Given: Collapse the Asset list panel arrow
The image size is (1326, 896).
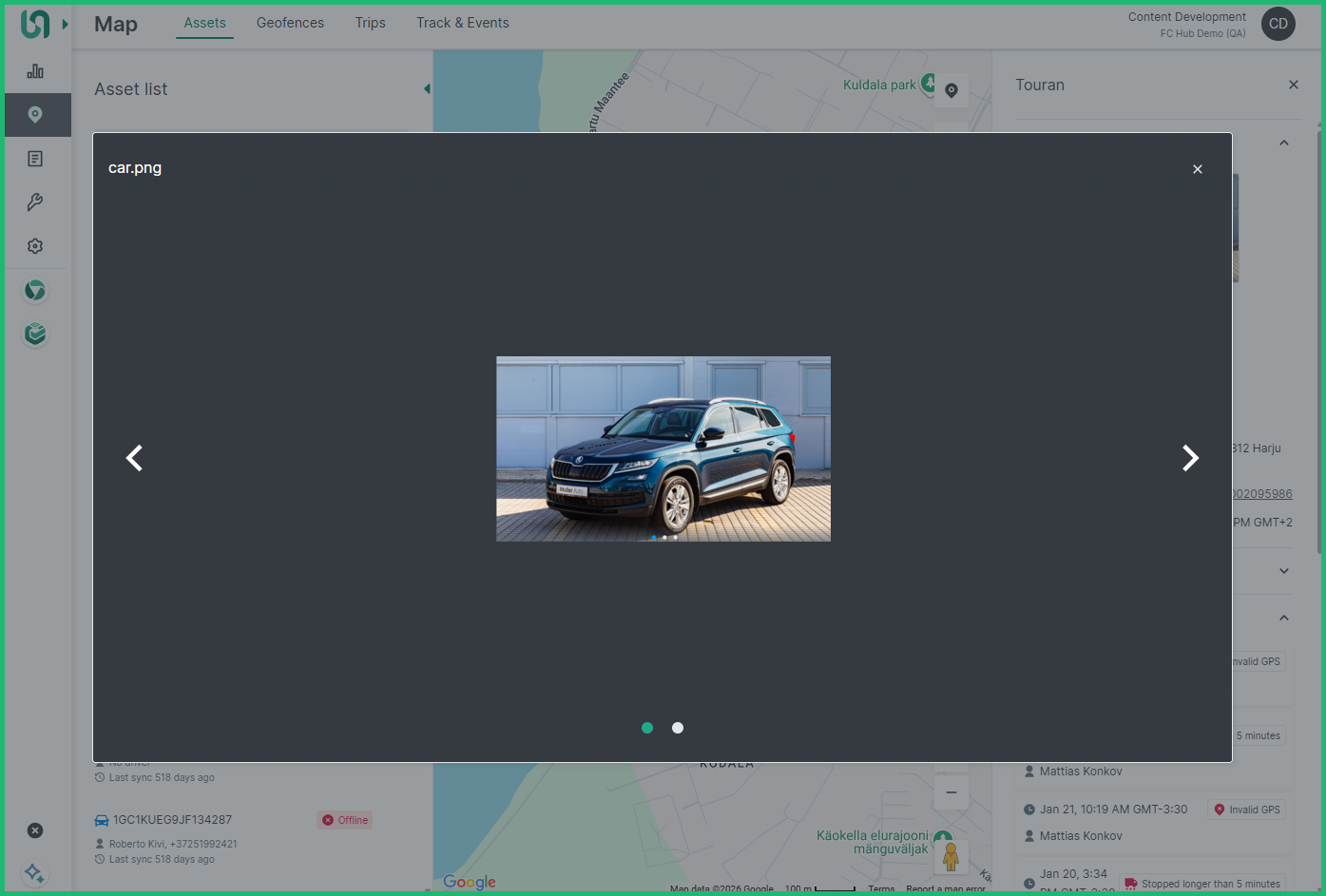Looking at the screenshot, I should [x=427, y=89].
